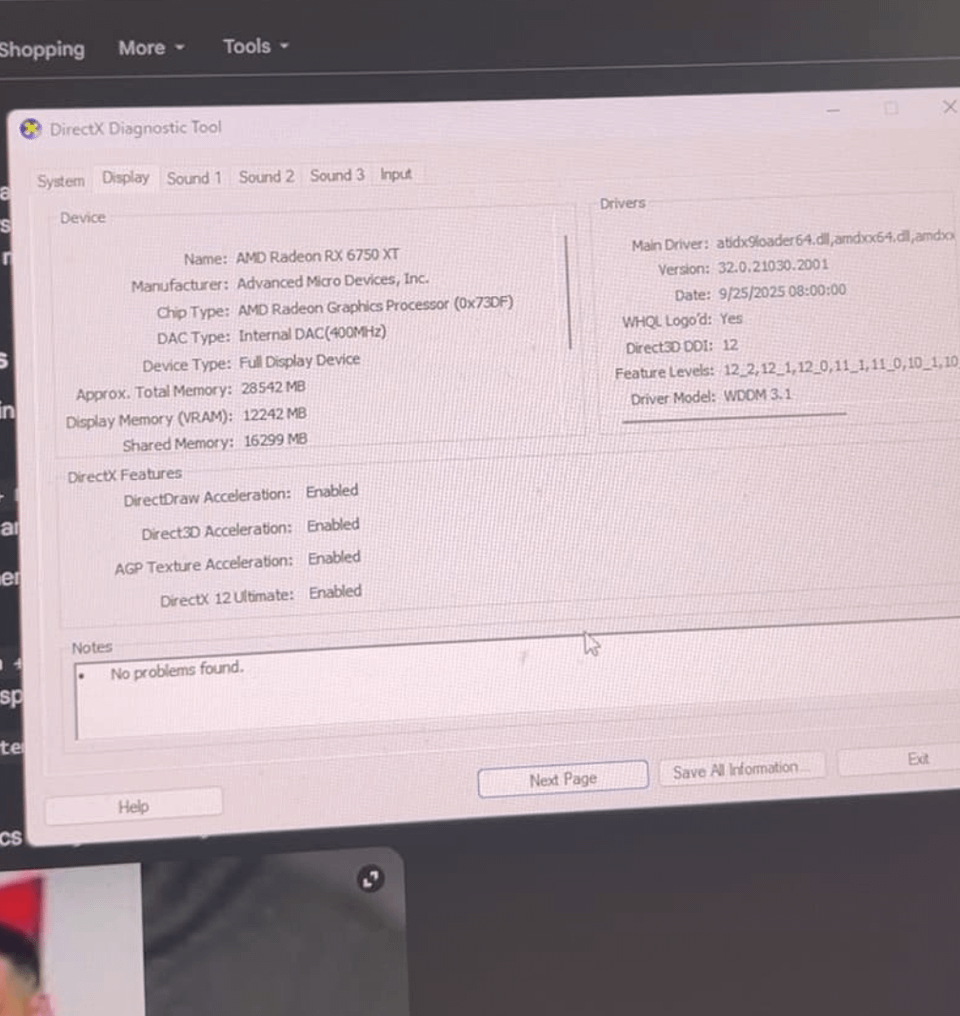
Task: Minimize the DirectX Diagnostic Tool window
Action: click(833, 111)
